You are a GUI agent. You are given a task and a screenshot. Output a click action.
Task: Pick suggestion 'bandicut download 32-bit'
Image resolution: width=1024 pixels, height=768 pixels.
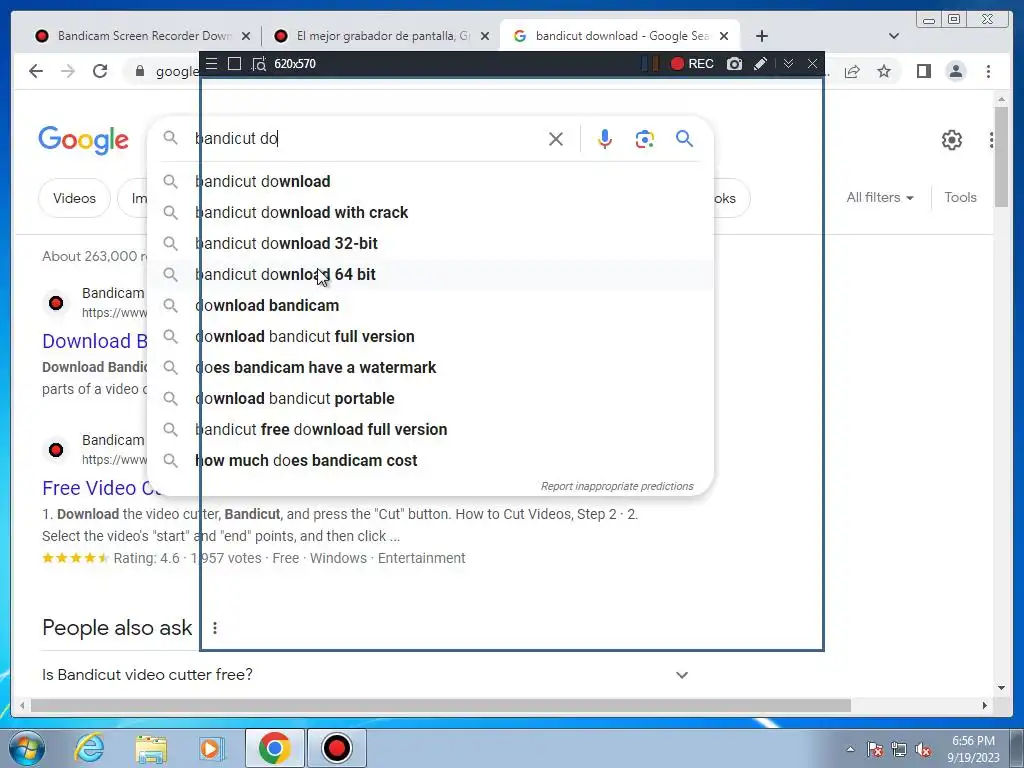click(x=431, y=244)
